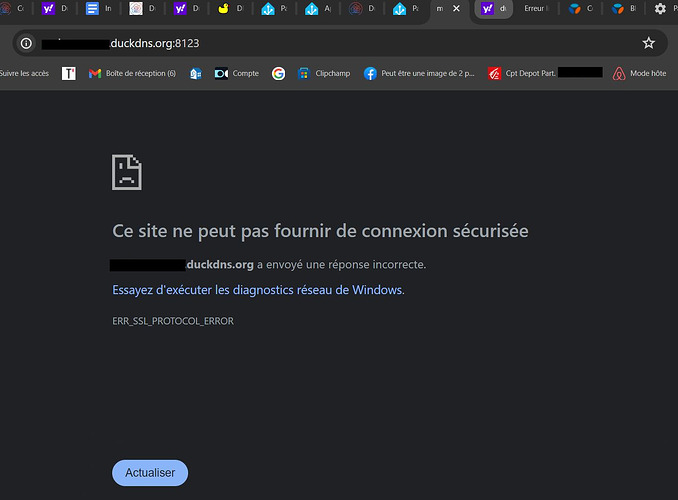Viewport: 678px width, 500px height.
Task: Switch to the cube icon tab labeled B
Action: [624, 8]
